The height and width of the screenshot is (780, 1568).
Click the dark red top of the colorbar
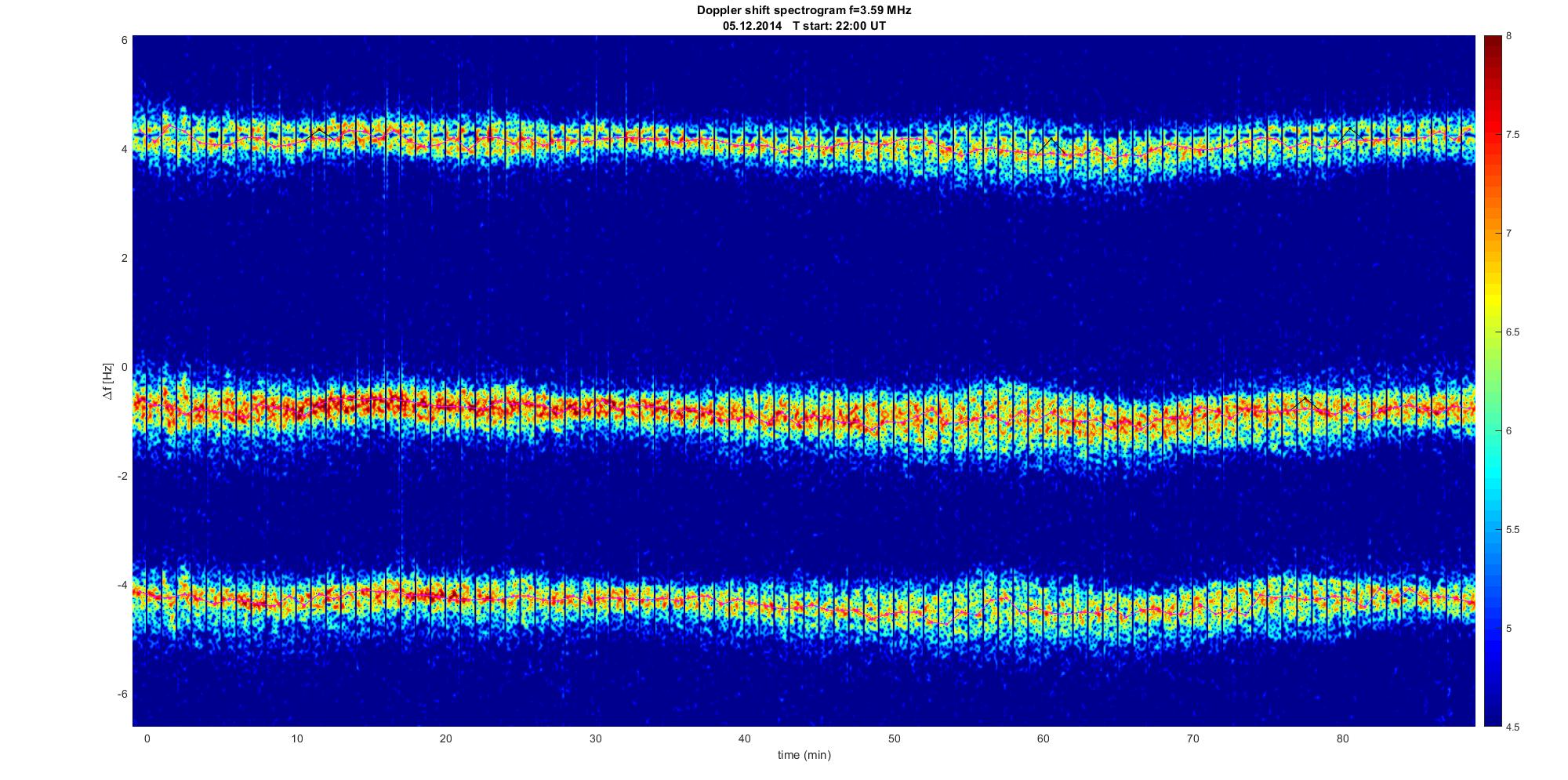point(1492,43)
